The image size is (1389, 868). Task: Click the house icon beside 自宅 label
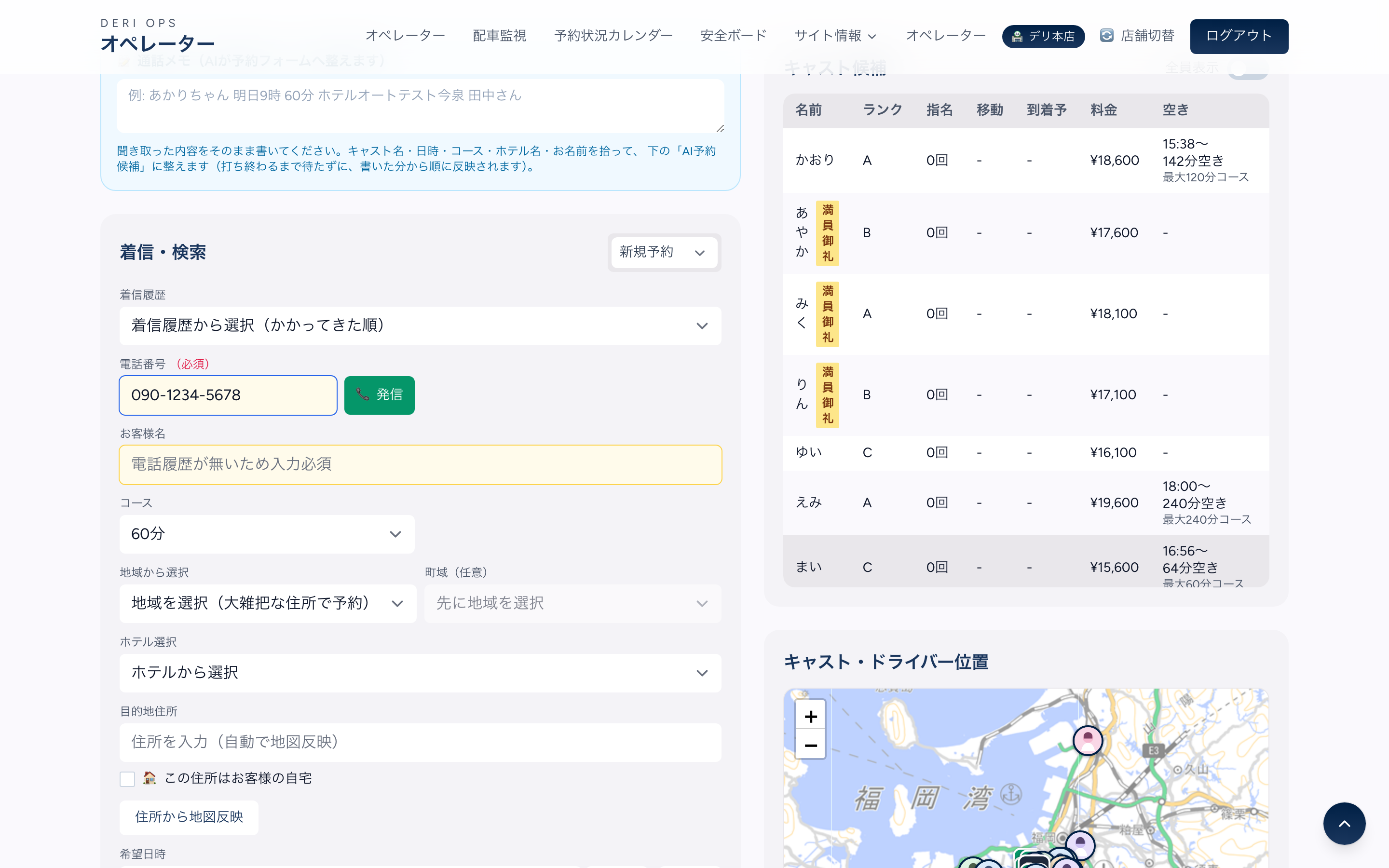[150, 778]
